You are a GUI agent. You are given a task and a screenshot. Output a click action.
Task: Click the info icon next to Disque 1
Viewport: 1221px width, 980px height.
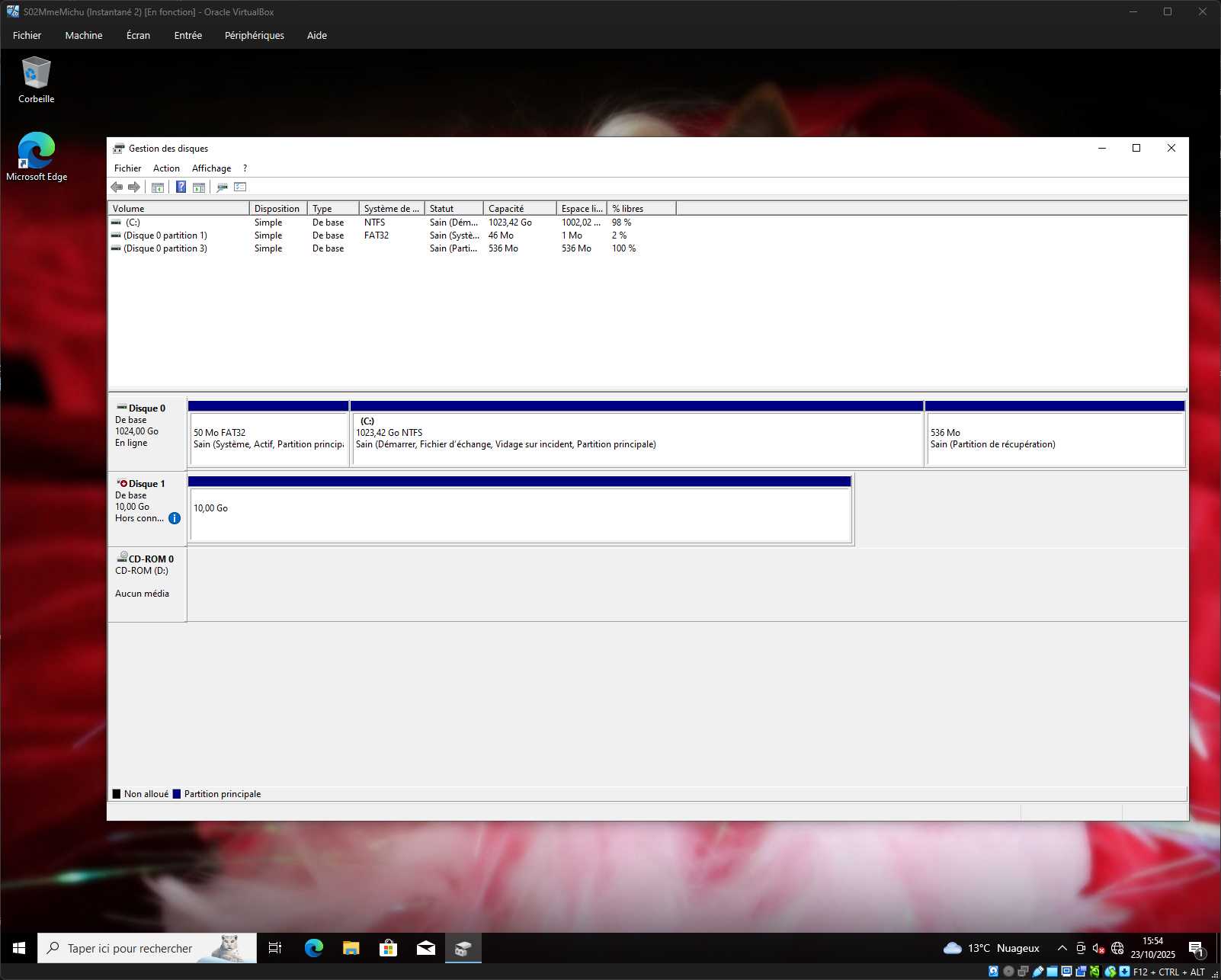[175, 518]
